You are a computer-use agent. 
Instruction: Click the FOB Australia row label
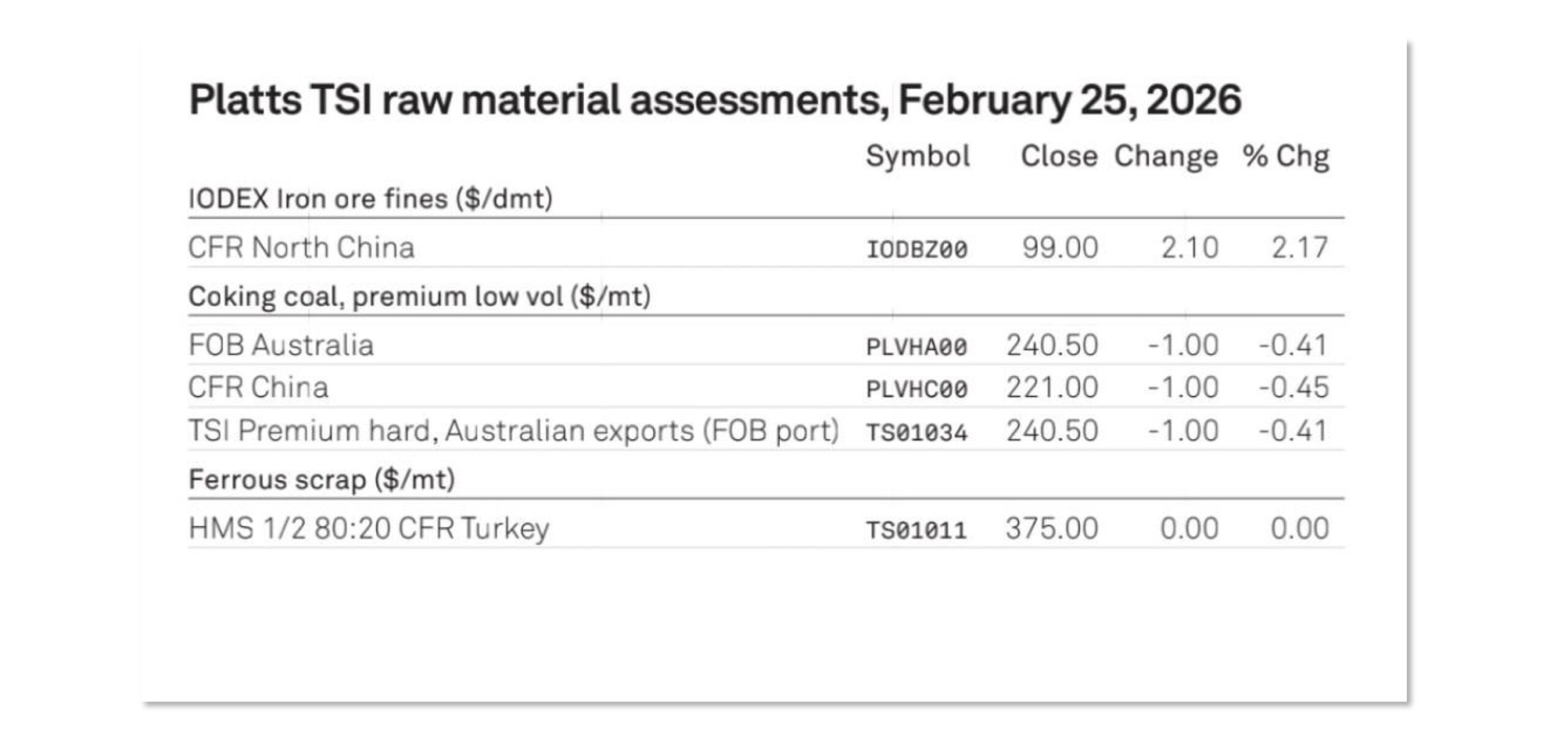tap(281, 345)
